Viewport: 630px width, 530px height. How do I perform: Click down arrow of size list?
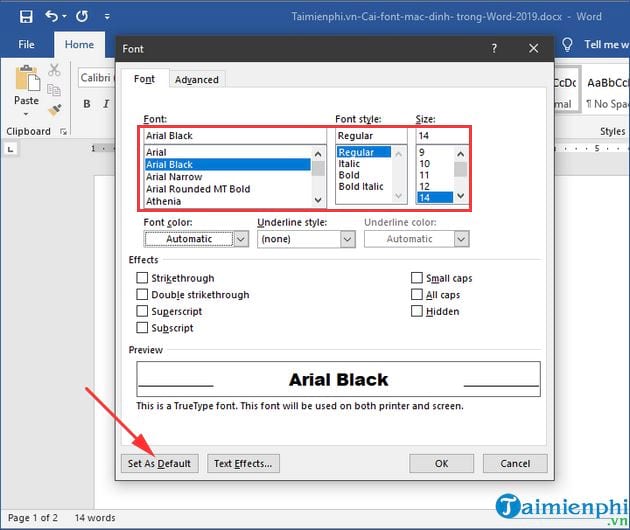point(461,196)
